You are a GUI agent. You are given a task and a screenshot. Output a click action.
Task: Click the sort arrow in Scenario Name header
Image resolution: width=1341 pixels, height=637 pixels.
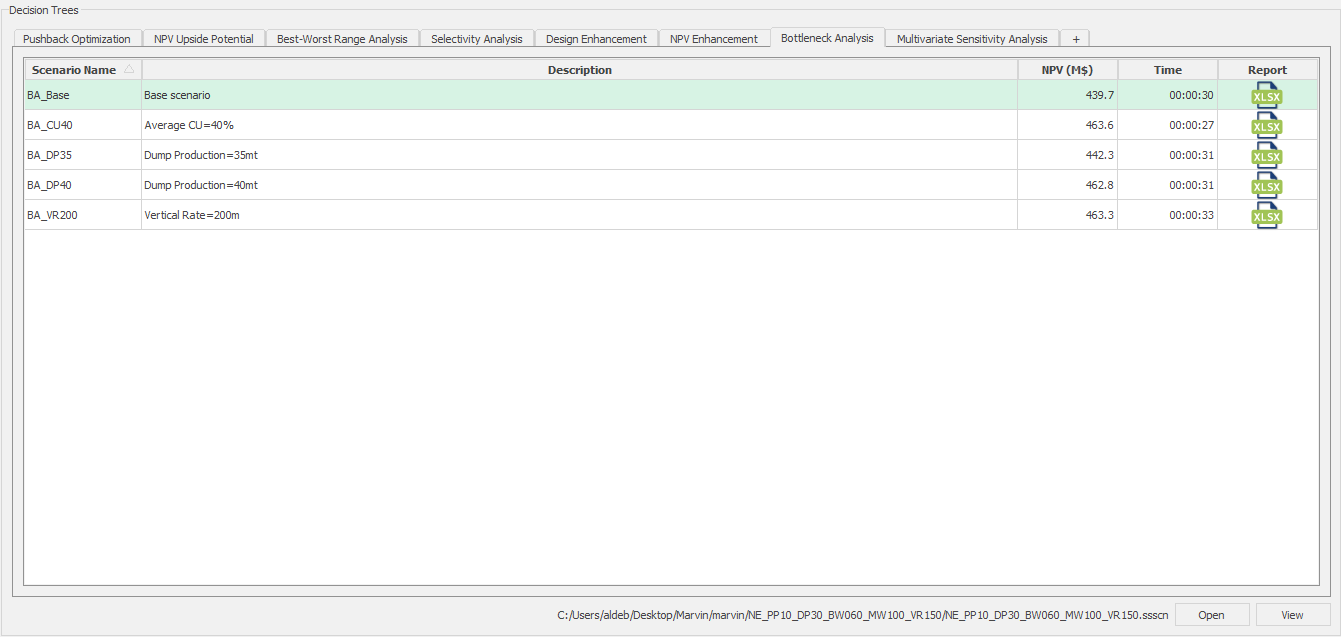coord(128,70)
